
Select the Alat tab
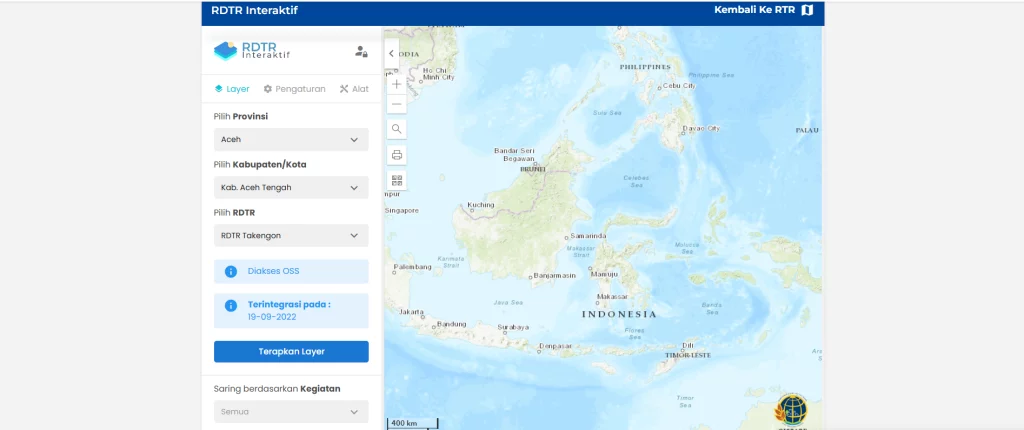(354, 88)
